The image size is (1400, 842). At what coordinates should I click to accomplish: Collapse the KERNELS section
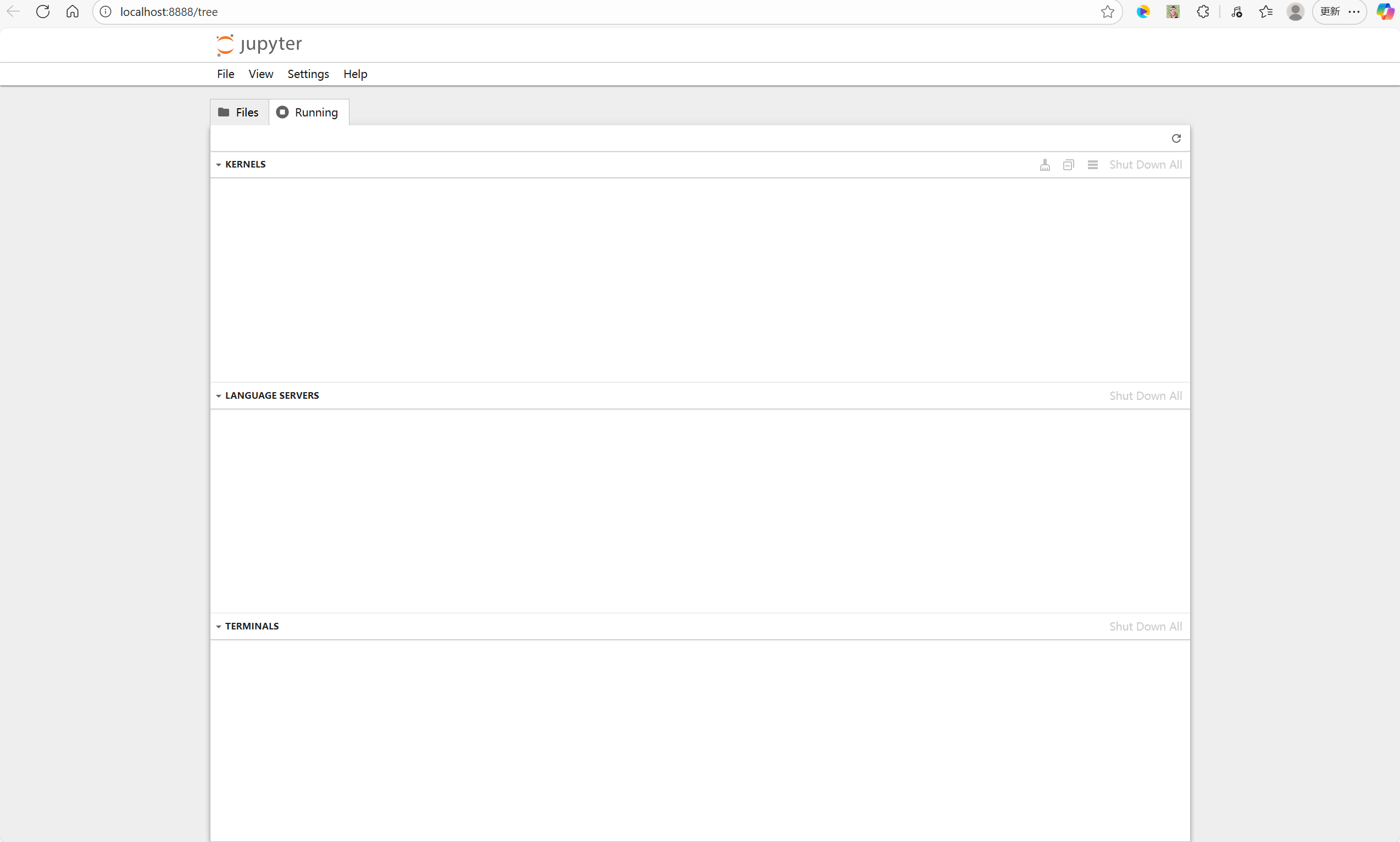click(x=219, y=165)
